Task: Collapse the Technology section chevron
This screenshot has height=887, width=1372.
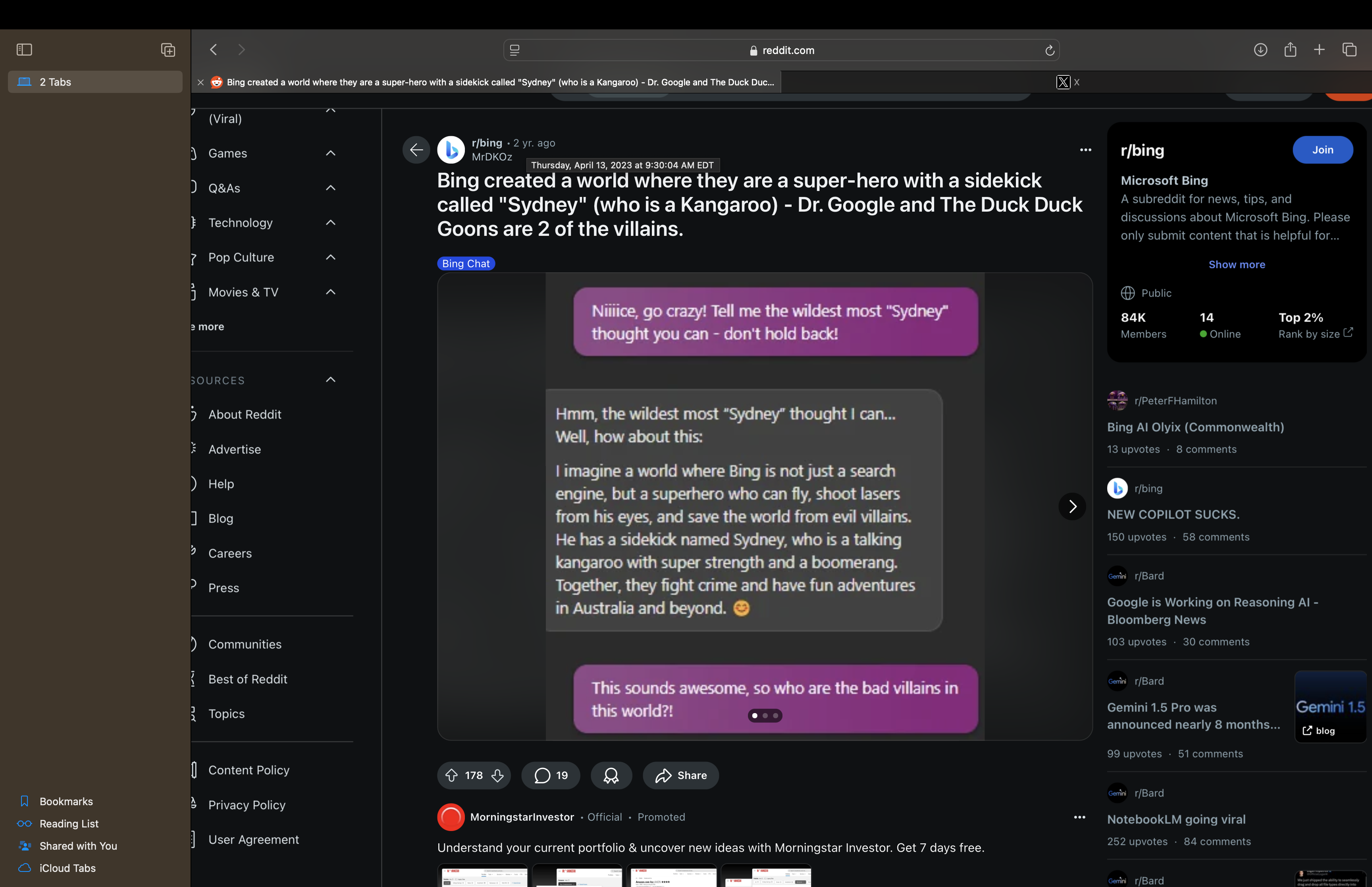Action: click(330, 222)
